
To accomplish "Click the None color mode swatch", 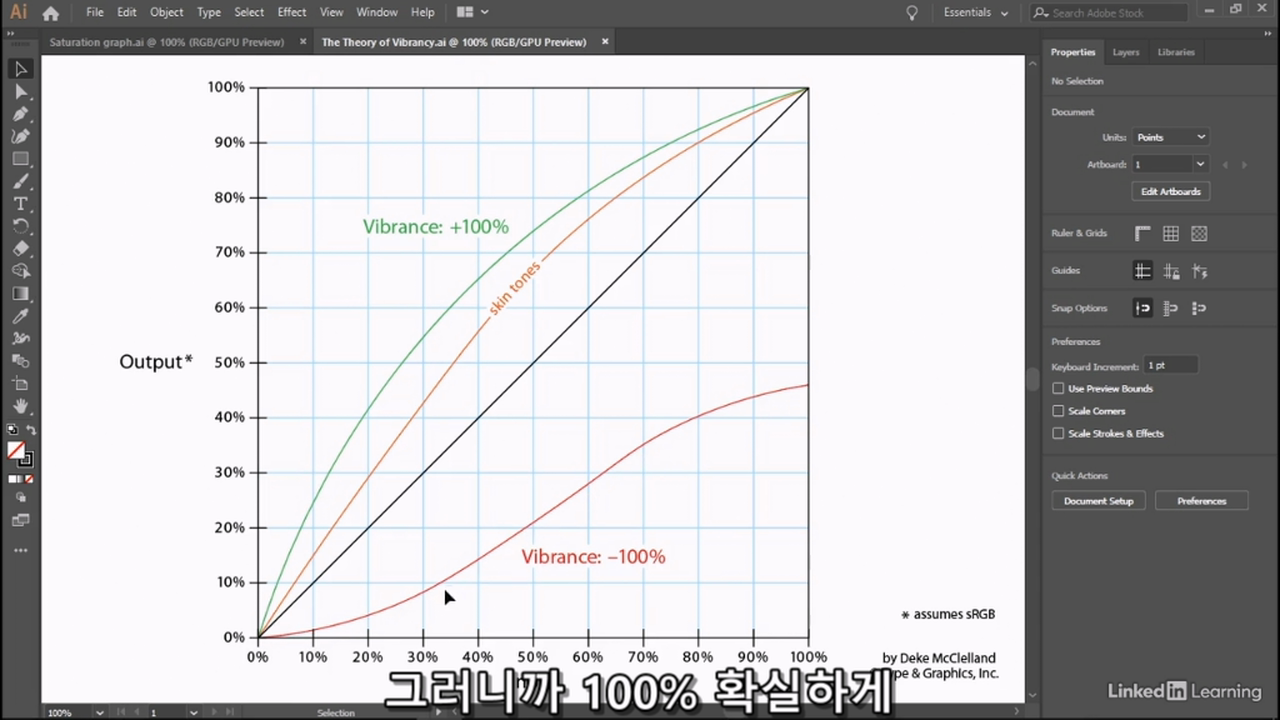I will tap(29, 479).
